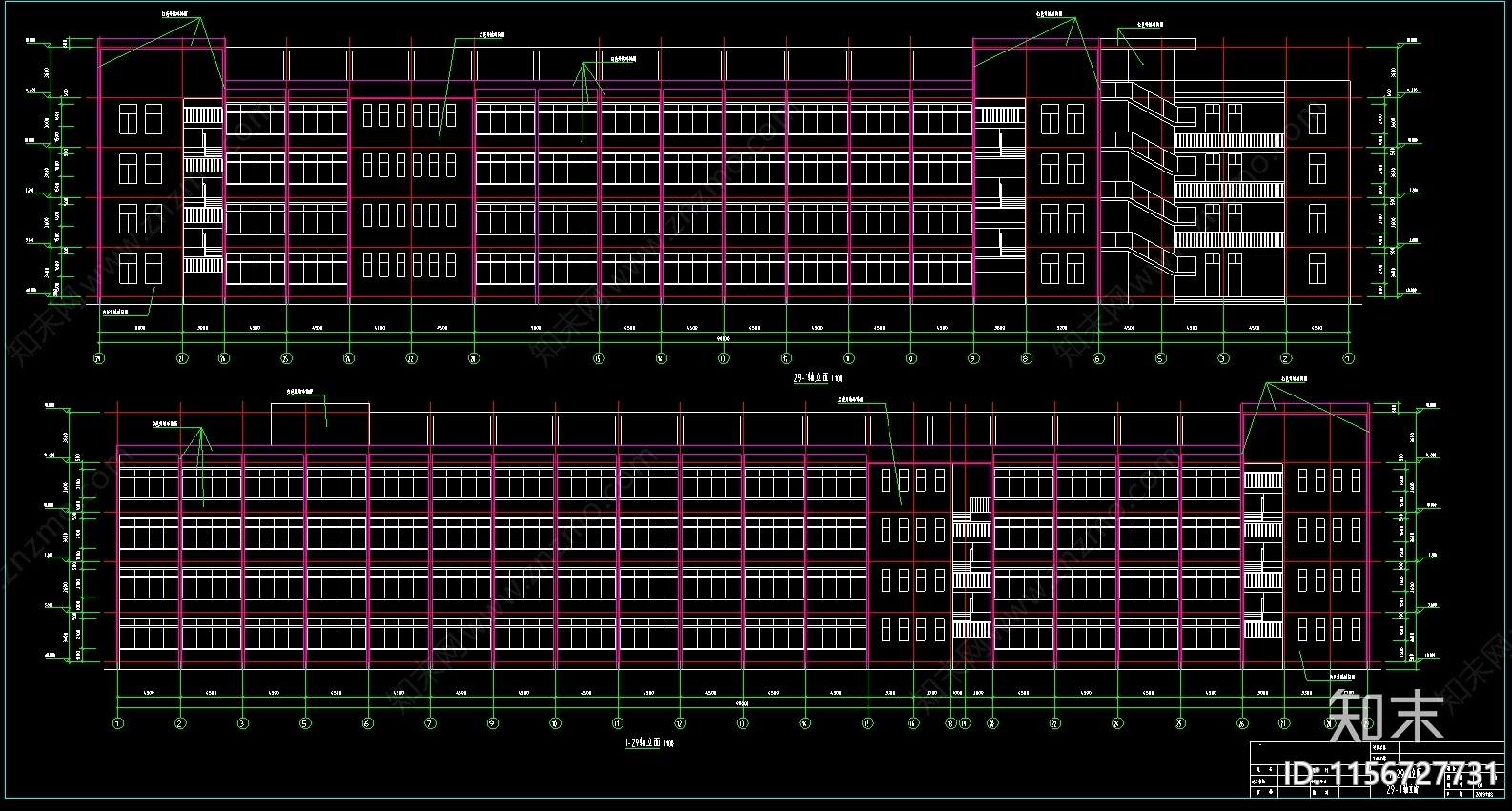Pick axis bubble 2 under the lower elevation
Viewport: 1512px width, 811px height.
[180, 723]
